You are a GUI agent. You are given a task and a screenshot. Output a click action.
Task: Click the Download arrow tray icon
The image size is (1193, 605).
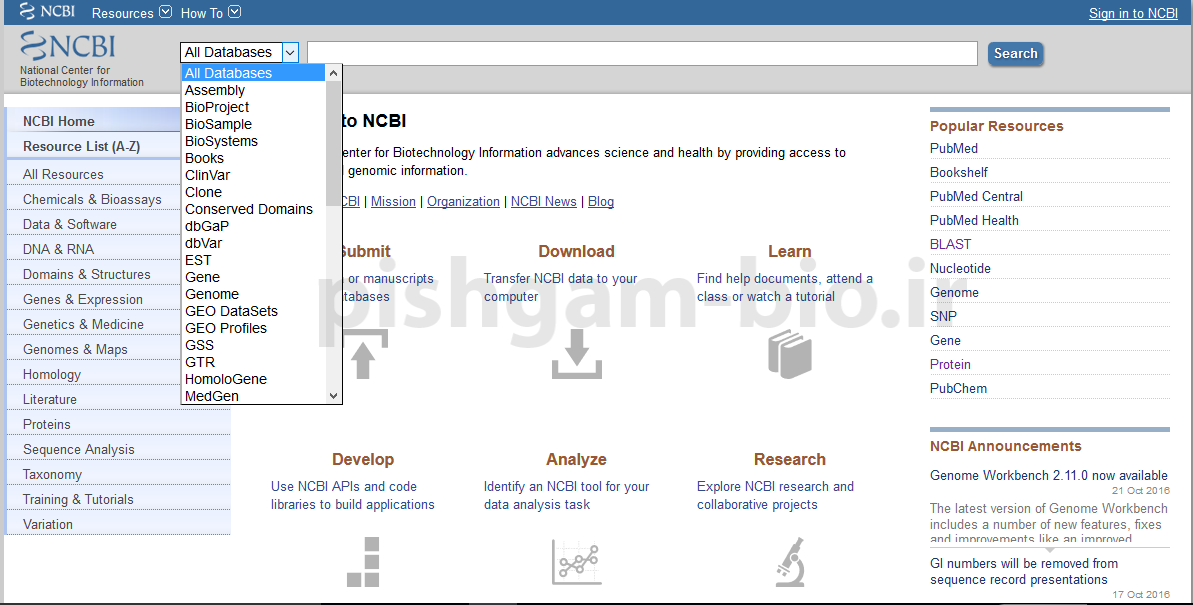(x=577, y=355)
